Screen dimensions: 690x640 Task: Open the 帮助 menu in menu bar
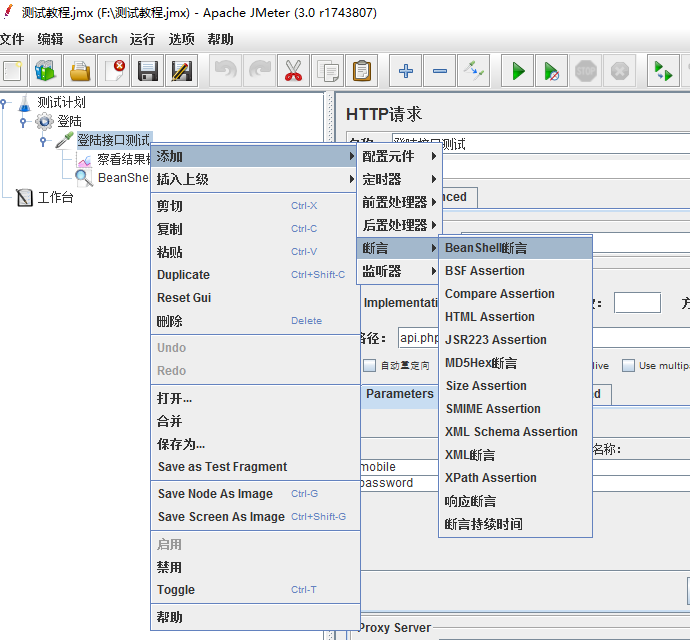point(220,39)
